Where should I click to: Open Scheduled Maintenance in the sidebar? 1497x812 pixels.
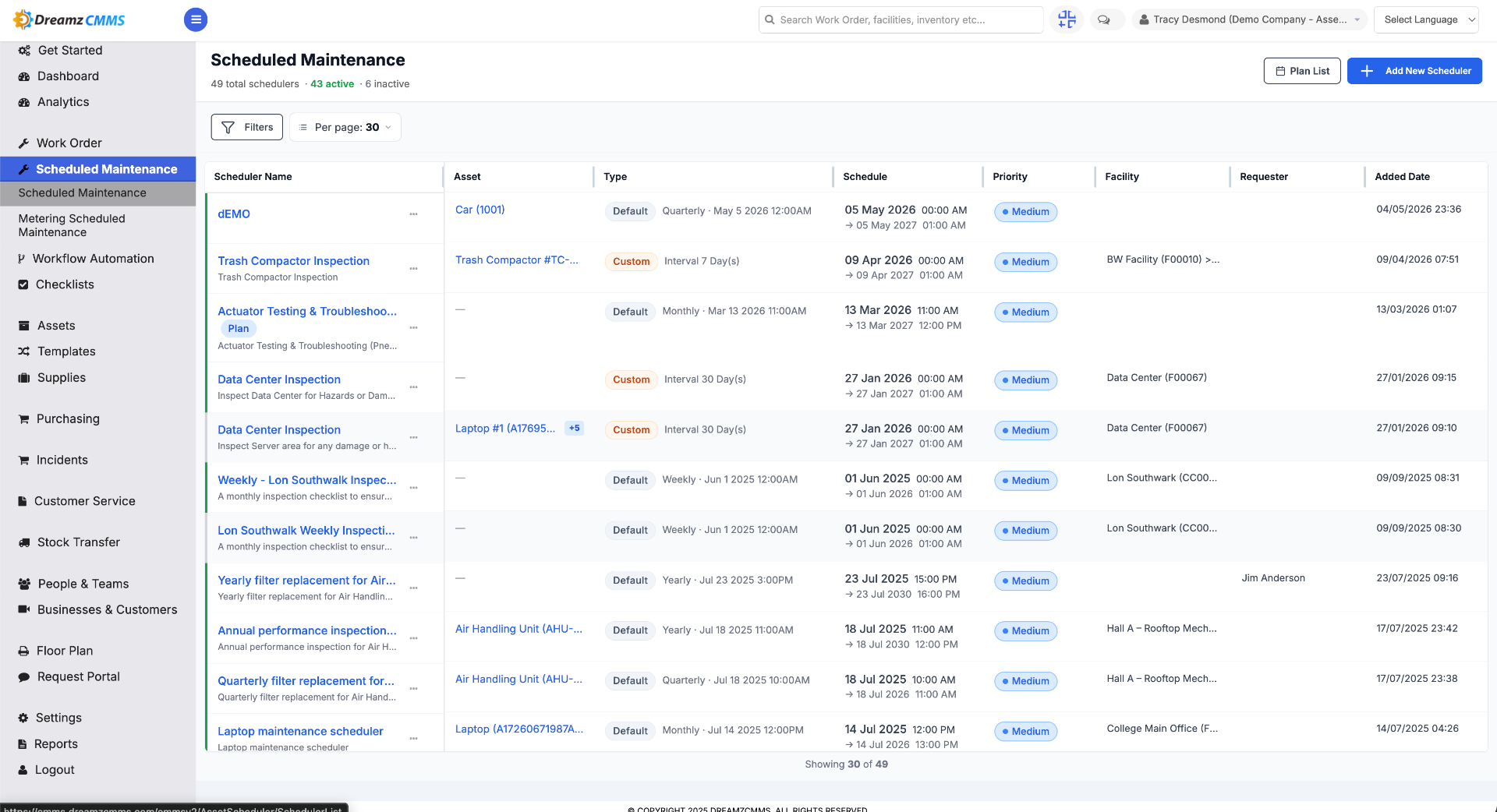tap(98, 169)
